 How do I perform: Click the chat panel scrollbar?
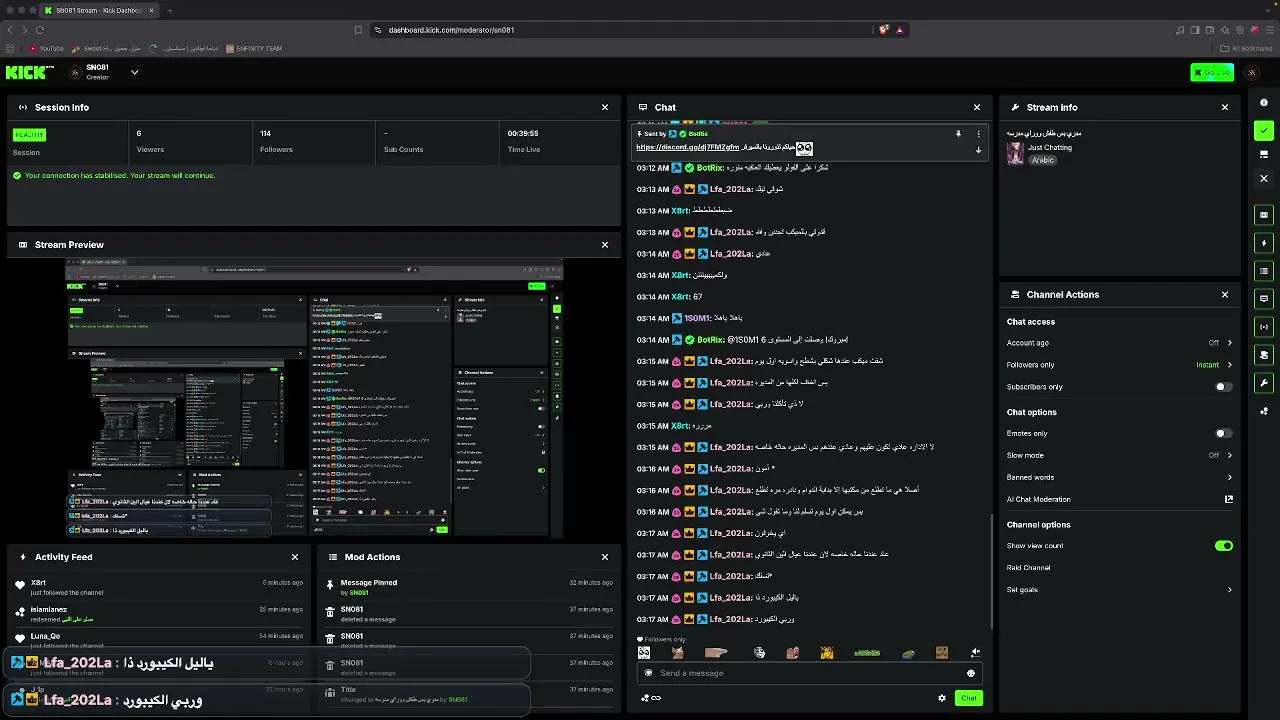pyautogui.click(x=992, y=570)
